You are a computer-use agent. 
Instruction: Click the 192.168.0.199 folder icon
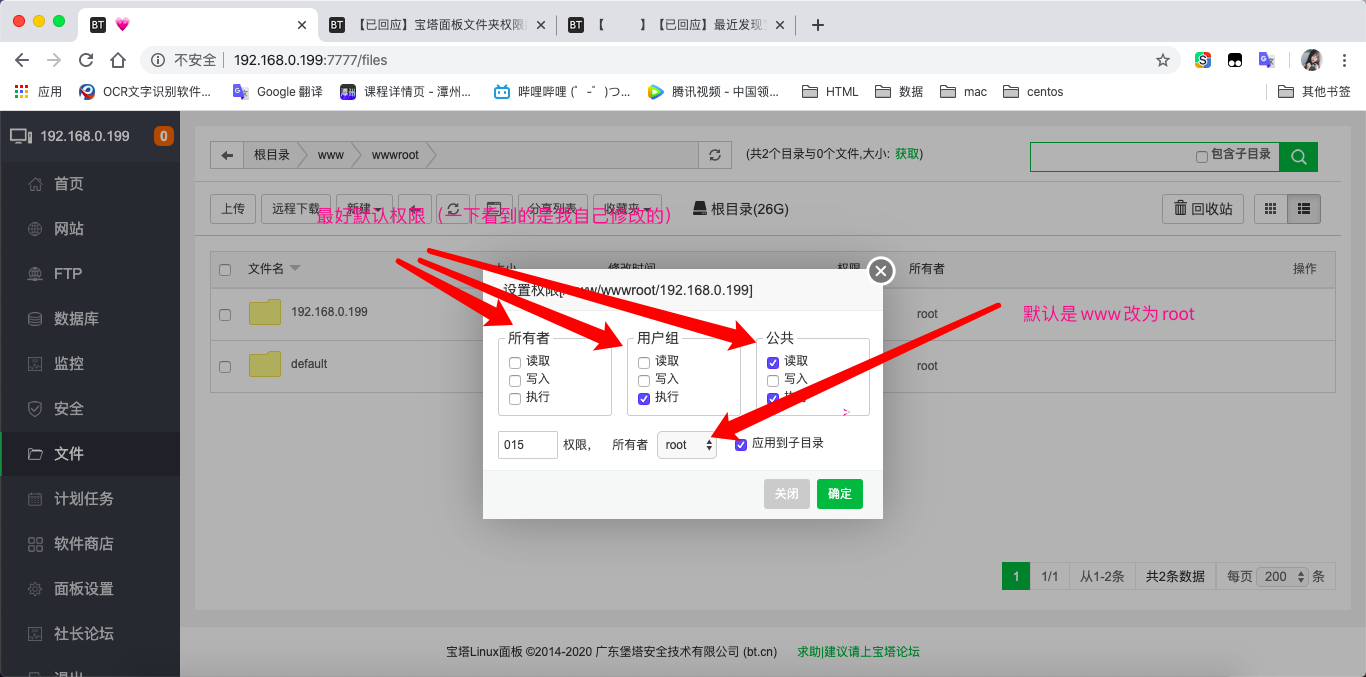coord(265,312)
